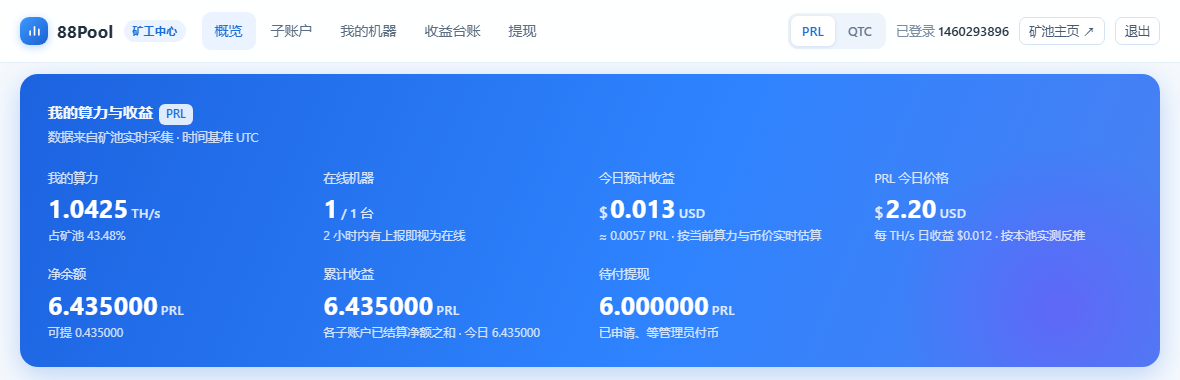The image size is (1180, 380).
Task: Go to the 我的机器 tab
Action: (x=368, y=32)
